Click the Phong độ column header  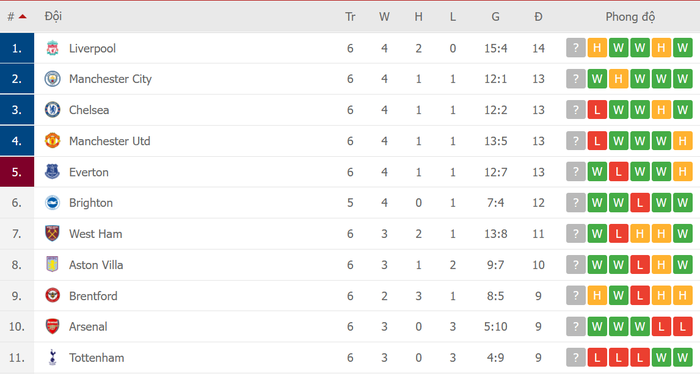pos(630,17)
